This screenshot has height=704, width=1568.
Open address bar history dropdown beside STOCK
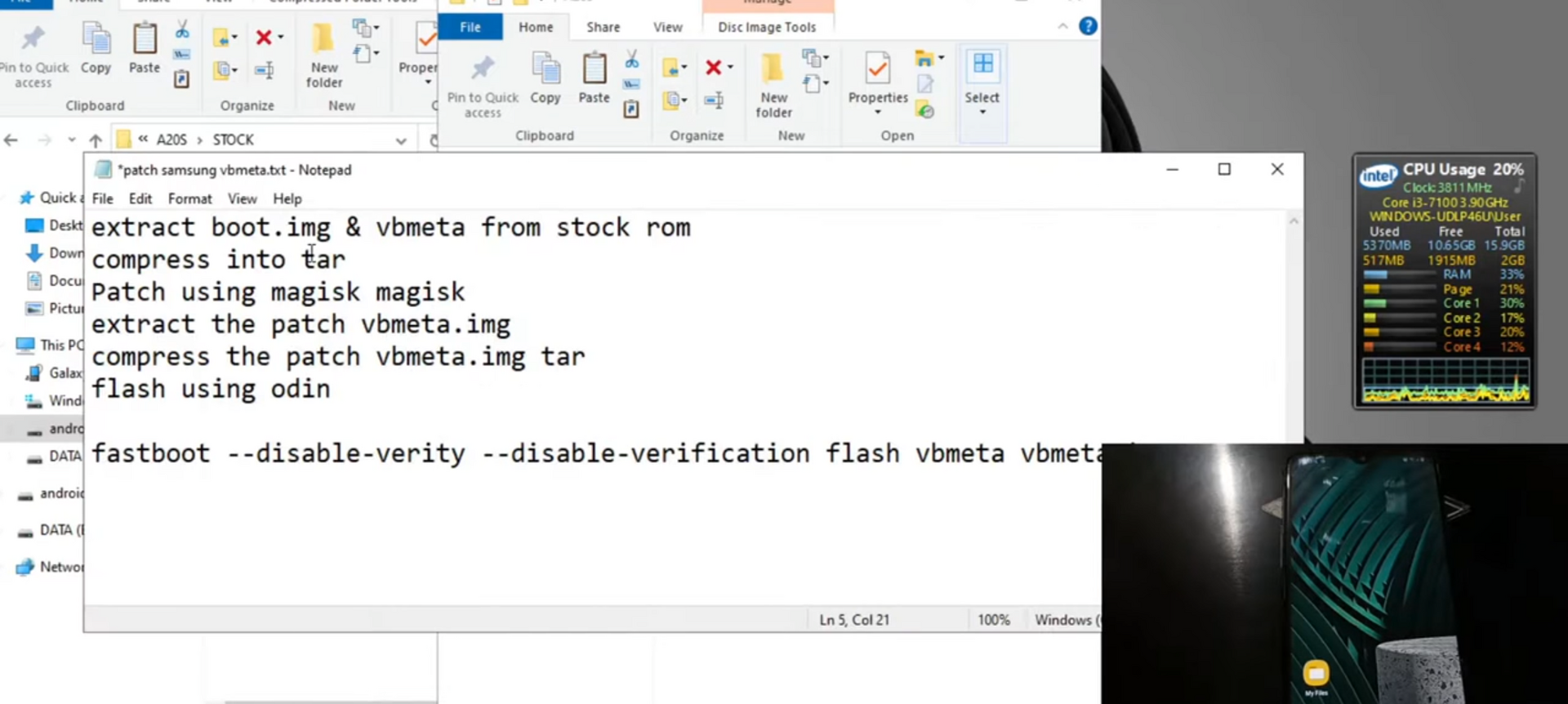(x=401, y=140)
